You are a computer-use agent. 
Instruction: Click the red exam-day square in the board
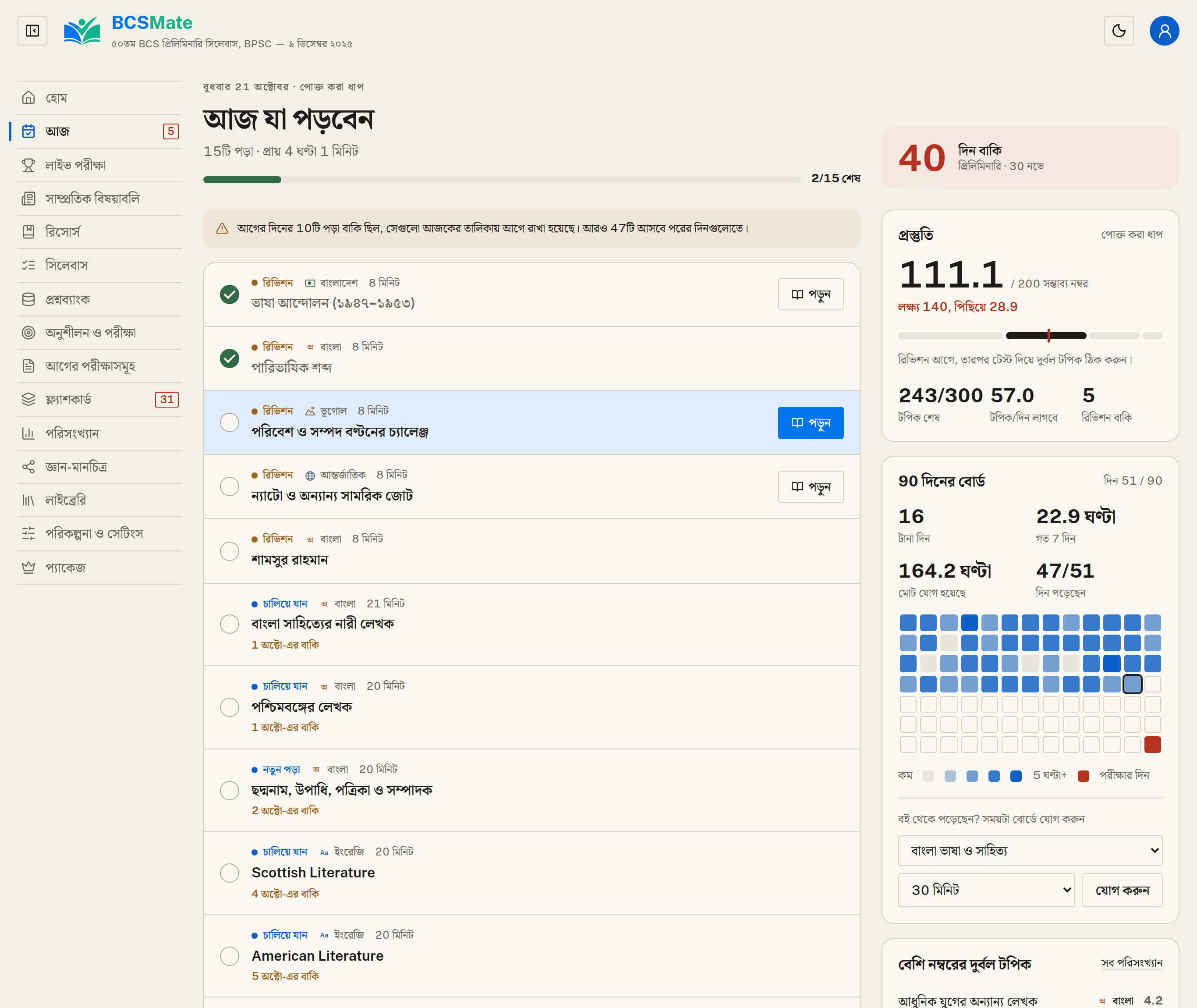click(x=1152, y=745)
